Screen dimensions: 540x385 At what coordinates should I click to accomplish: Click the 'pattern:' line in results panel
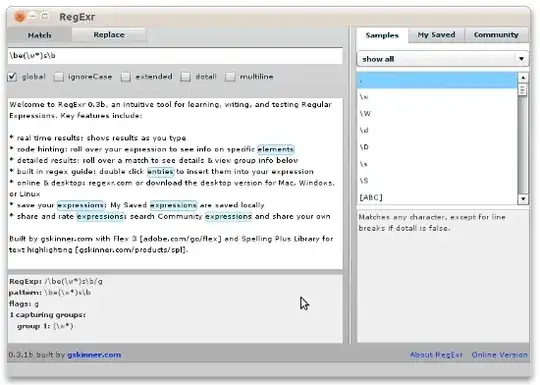pos(50,293)
